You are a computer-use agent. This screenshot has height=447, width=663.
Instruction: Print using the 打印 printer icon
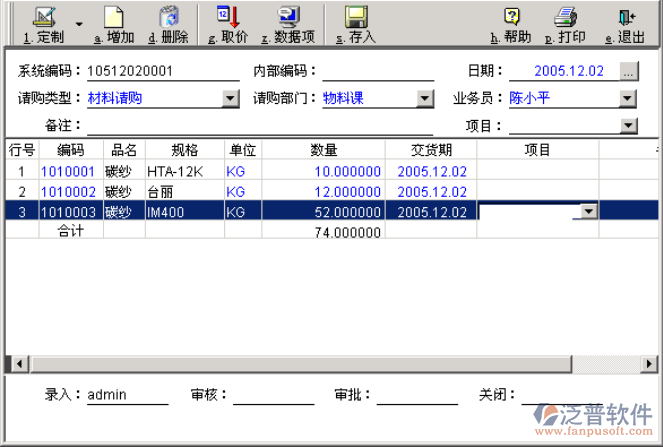point(566,18)
